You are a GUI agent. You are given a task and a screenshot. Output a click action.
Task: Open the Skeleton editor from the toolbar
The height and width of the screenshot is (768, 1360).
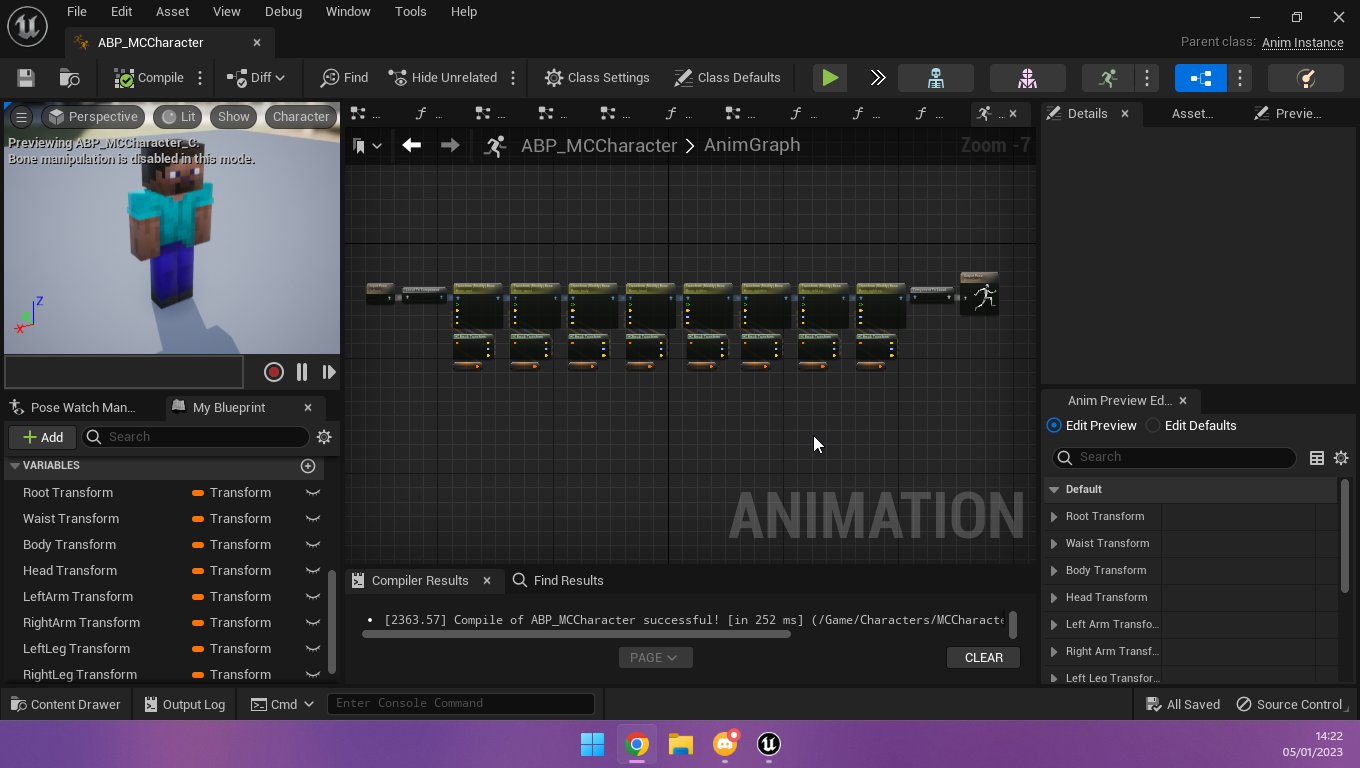(x=935, y=77)
